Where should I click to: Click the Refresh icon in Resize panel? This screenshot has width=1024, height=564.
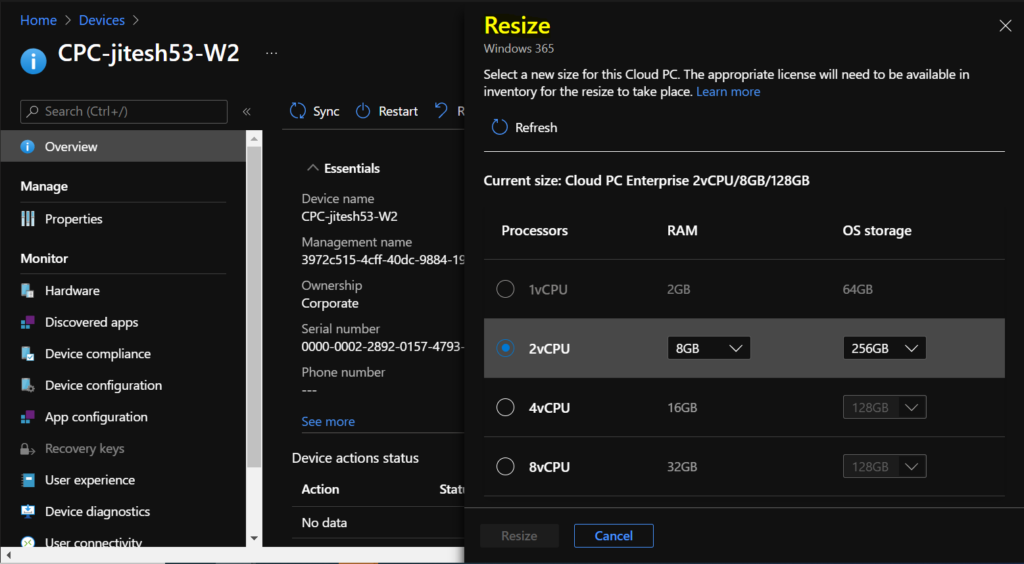(x=500, y=127)
